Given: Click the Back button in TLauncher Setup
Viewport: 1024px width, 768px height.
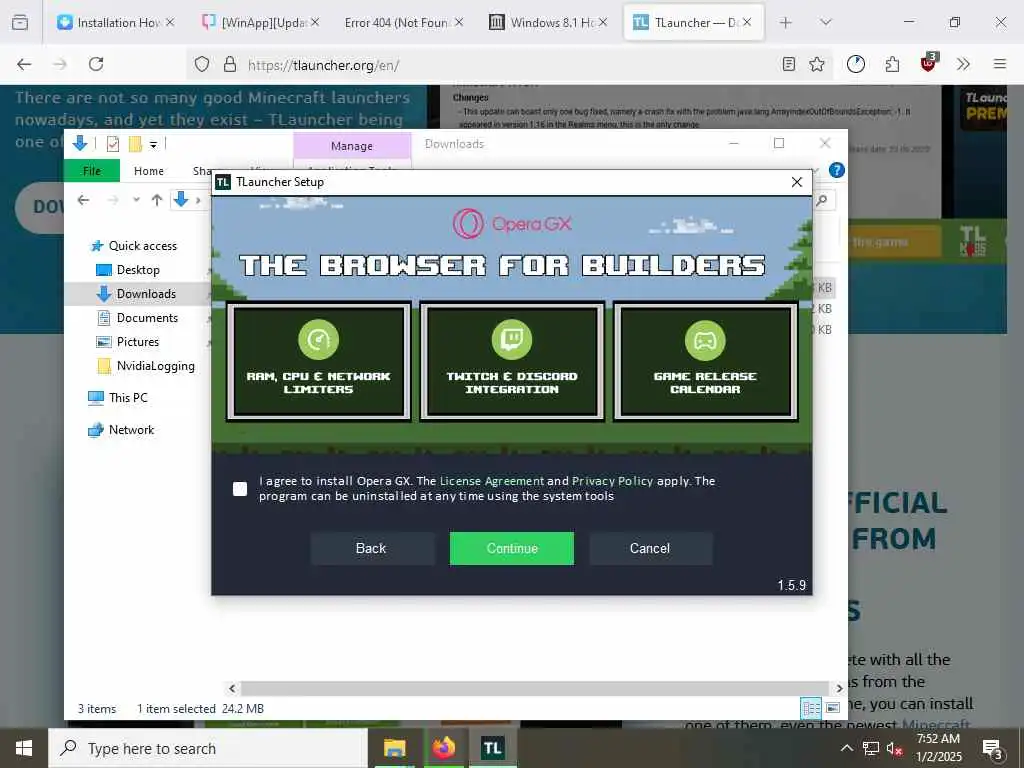Looking at the screenshot, I should pos(371,548).
